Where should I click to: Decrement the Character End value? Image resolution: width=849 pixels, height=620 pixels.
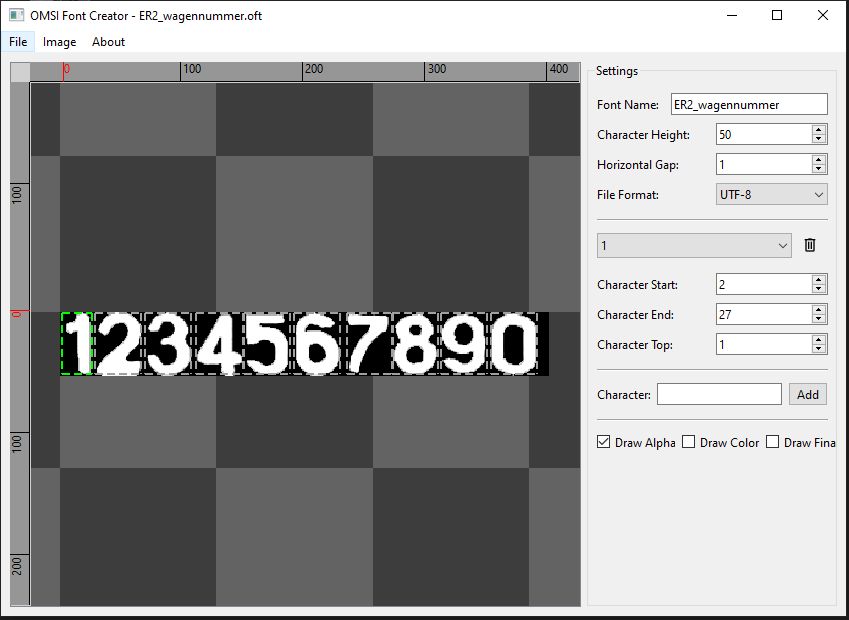point(819,319)
